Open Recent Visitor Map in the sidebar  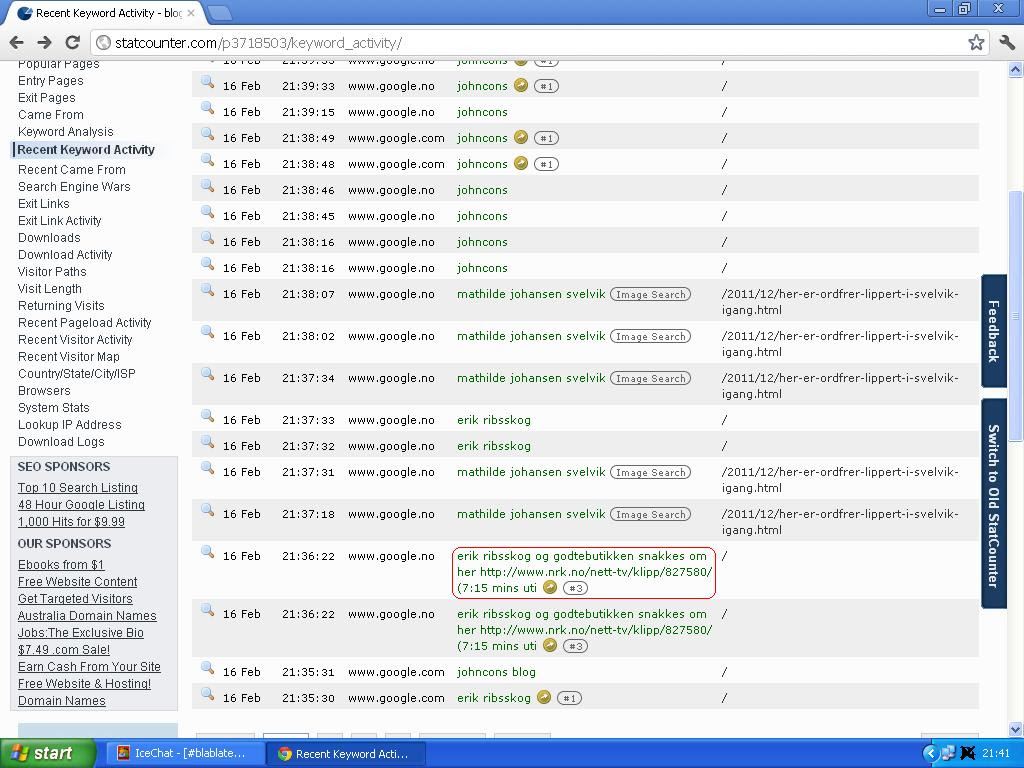[x=69, y=357]
